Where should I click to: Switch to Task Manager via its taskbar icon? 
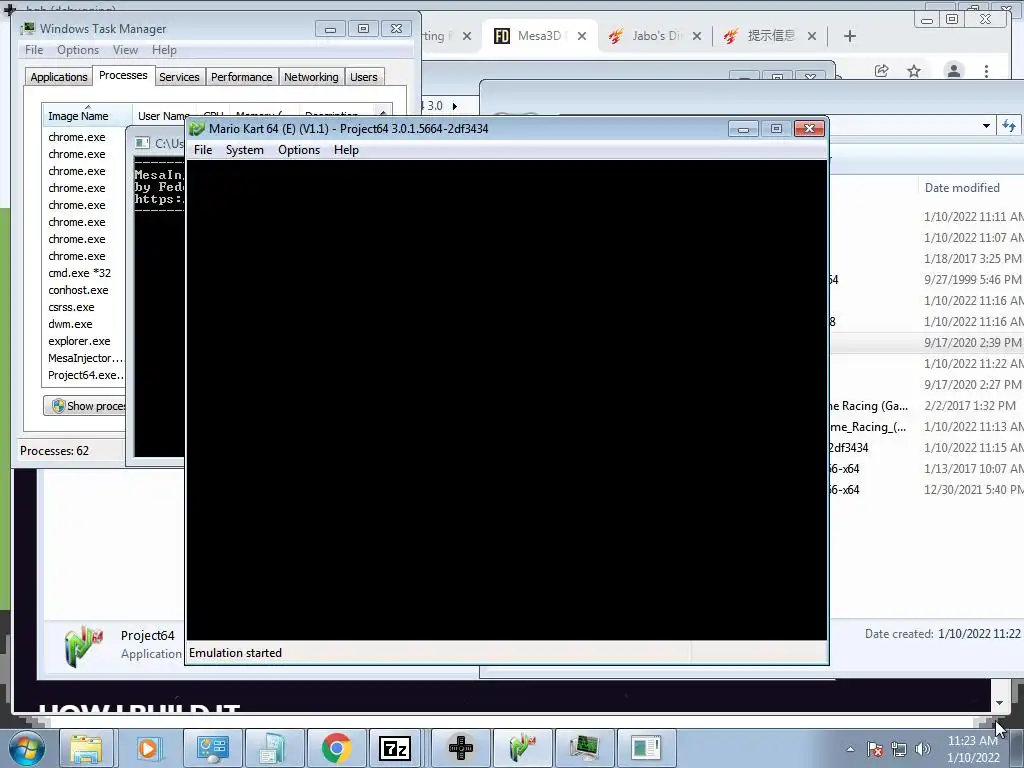pos(584,748)
